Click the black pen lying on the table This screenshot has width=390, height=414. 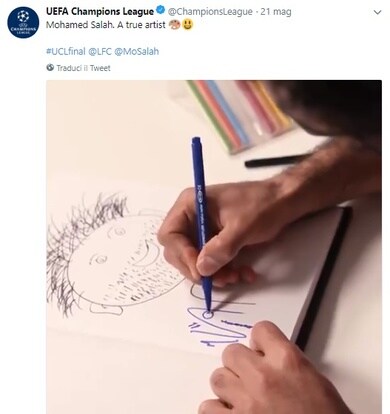pyautogui.click(x=278, y=160)
